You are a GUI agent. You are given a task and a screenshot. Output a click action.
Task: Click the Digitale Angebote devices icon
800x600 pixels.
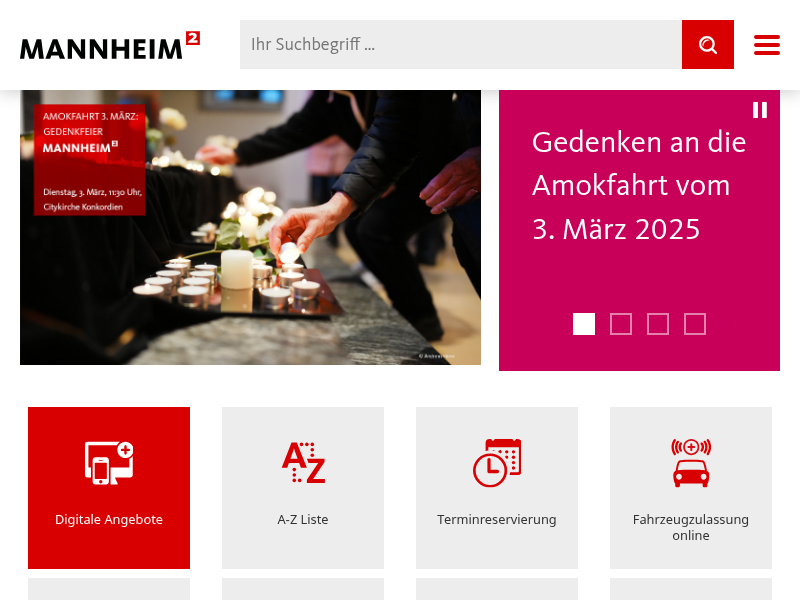coord(109,463)
